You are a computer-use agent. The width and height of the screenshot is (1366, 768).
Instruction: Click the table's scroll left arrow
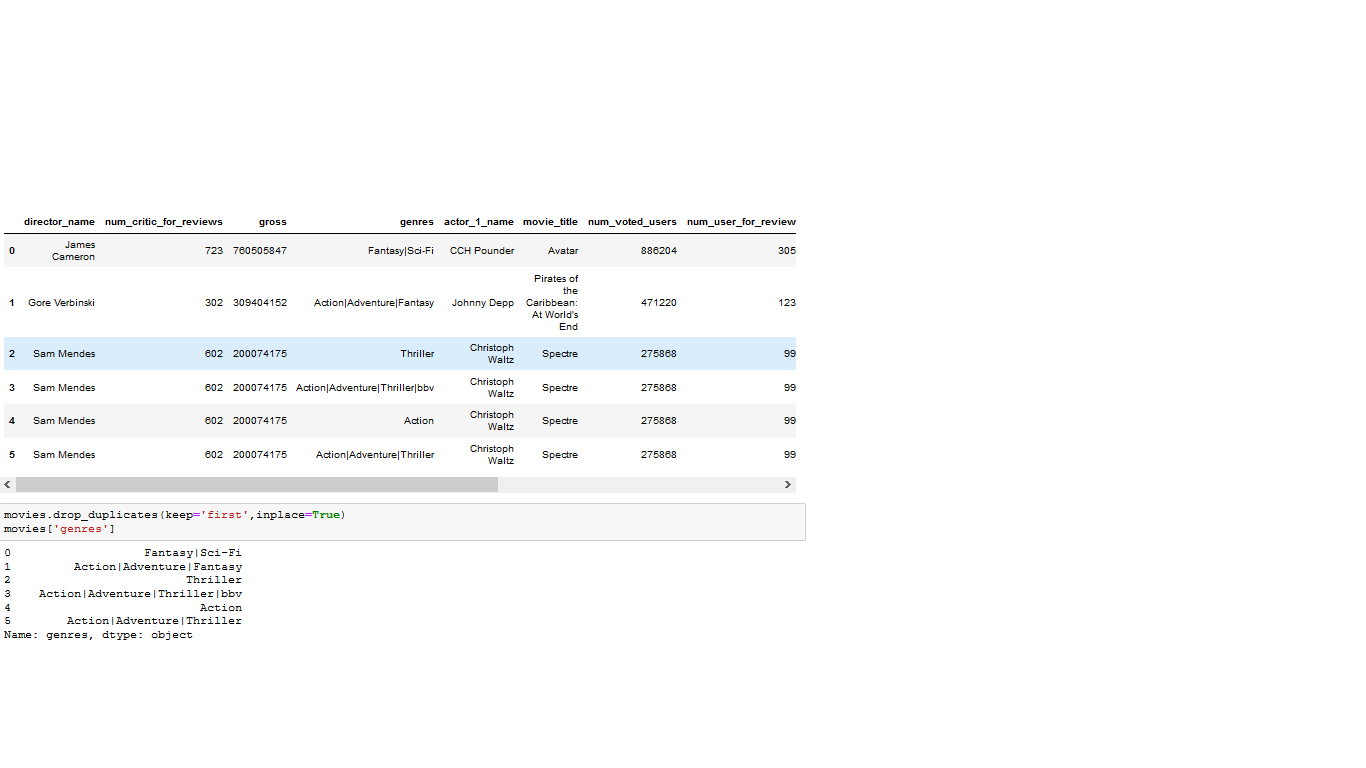tap(7, 485)
